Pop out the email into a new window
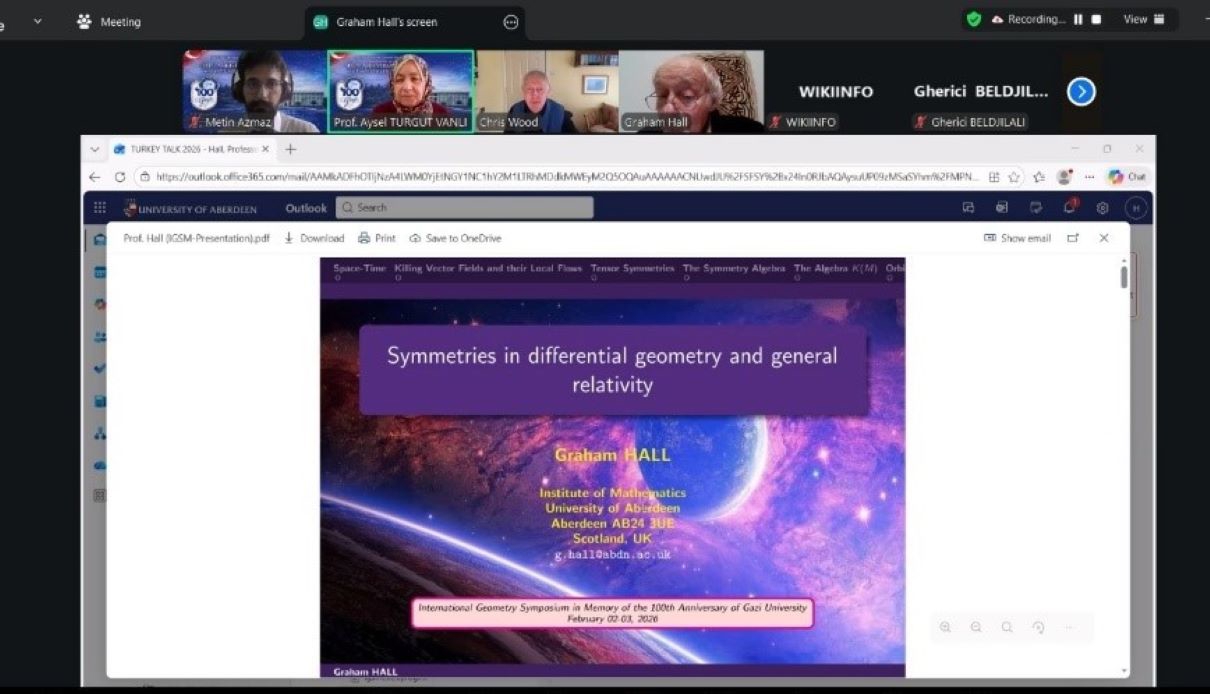 [x=1073, y=238]
